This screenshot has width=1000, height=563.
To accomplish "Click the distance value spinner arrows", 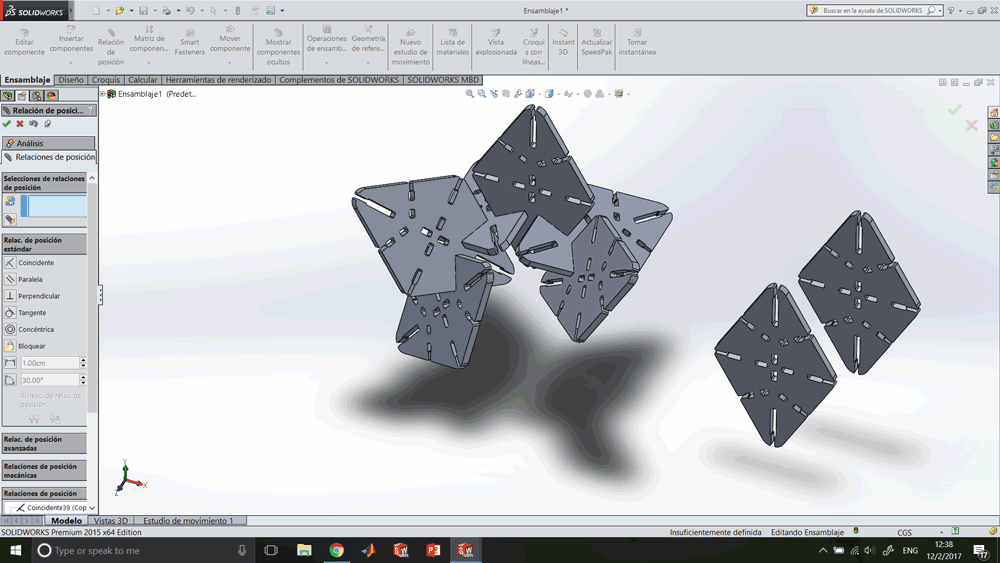I will tap(83, 363).
